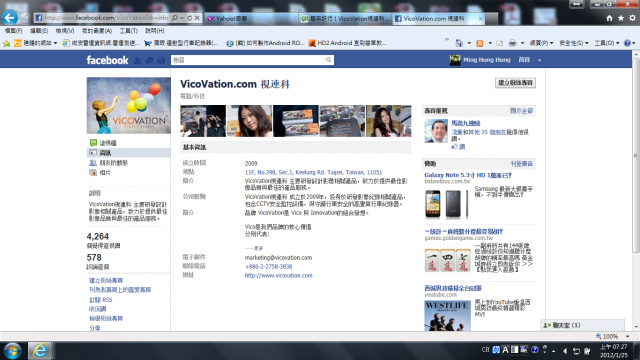Open the first favorites bar item dropdown arrow

(x=56, y=43)
